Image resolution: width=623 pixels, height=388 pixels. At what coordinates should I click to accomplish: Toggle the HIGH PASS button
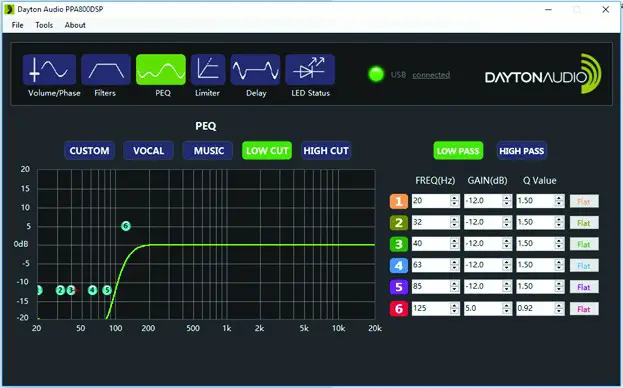522,151
